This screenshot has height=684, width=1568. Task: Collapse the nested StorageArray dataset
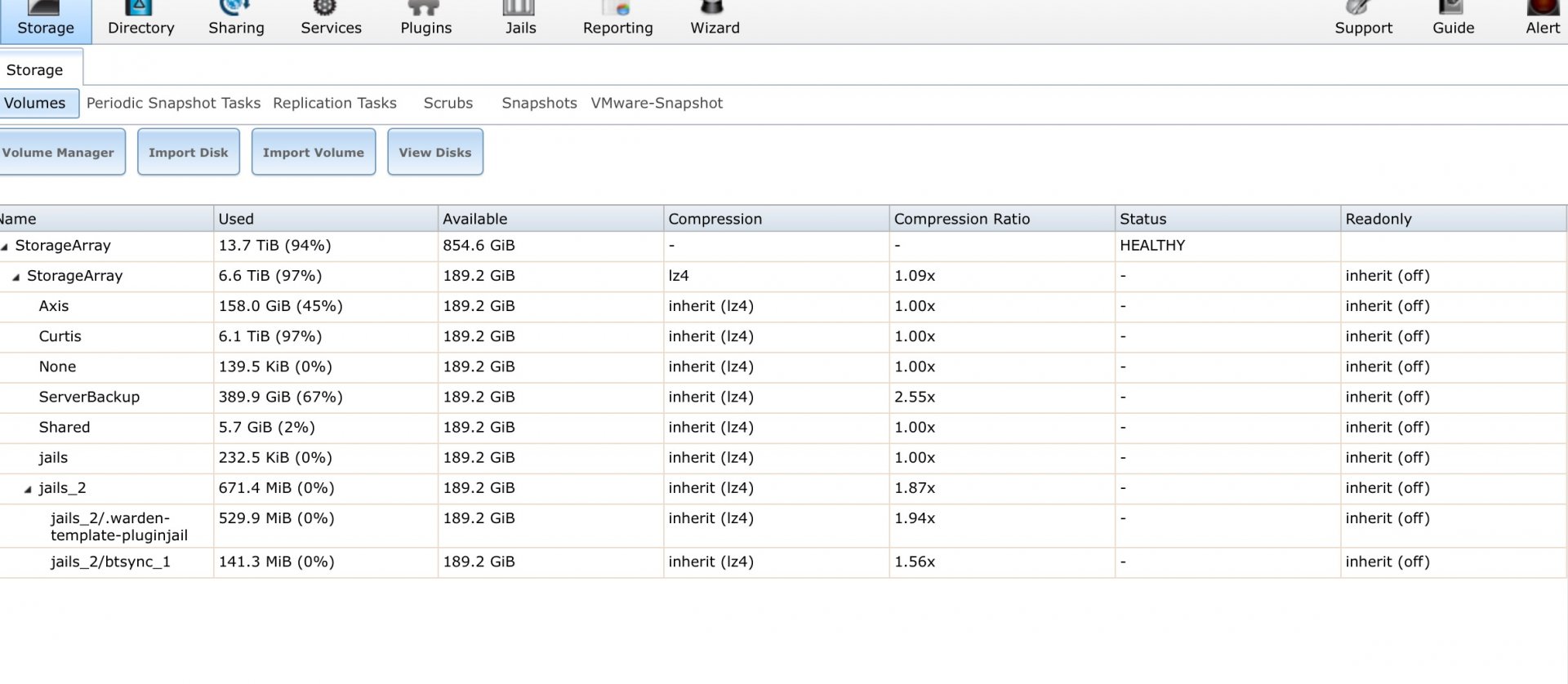(x=16, y=278)
